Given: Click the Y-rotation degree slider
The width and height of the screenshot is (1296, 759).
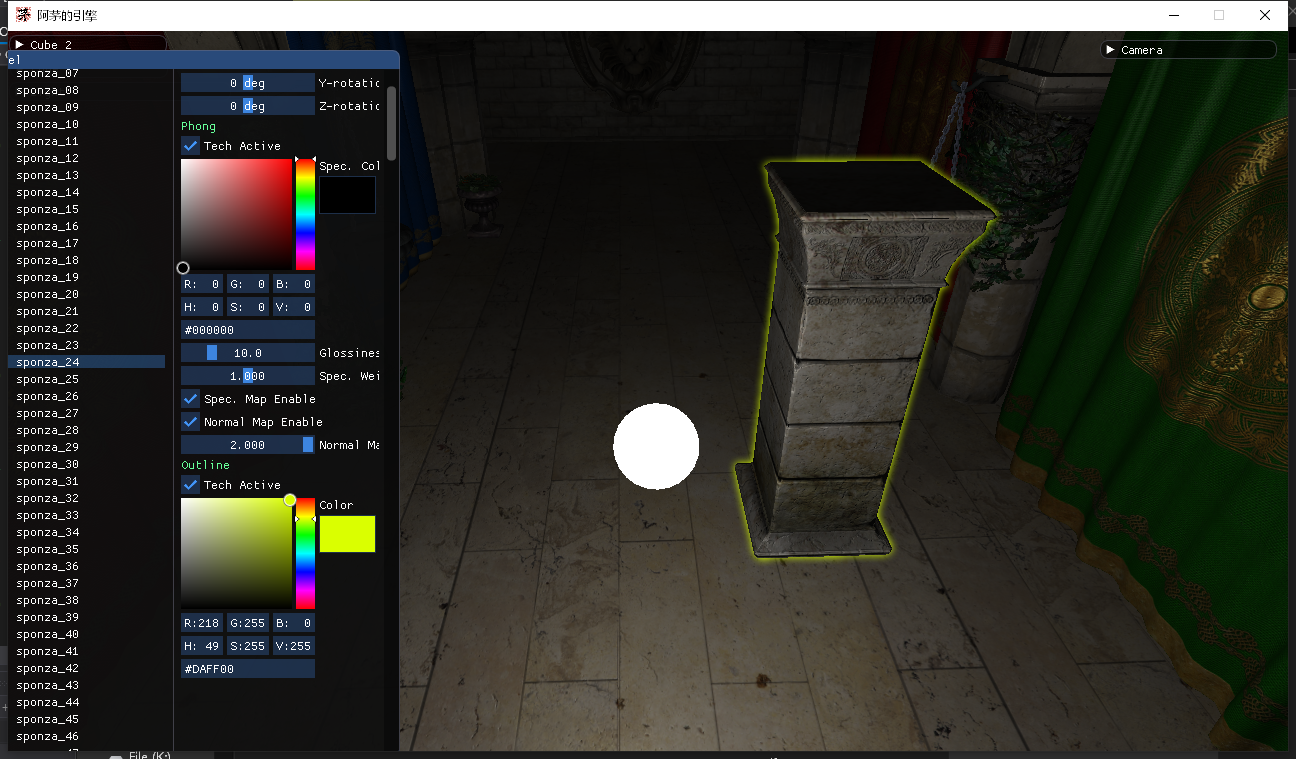Looking at the screenshot, I should [x=247, y=83].
